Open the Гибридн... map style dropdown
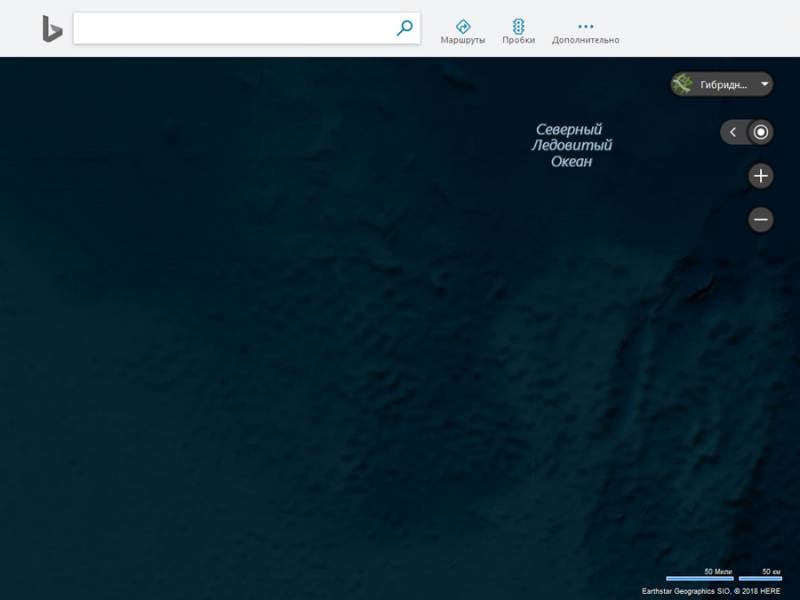 (722, 84)
